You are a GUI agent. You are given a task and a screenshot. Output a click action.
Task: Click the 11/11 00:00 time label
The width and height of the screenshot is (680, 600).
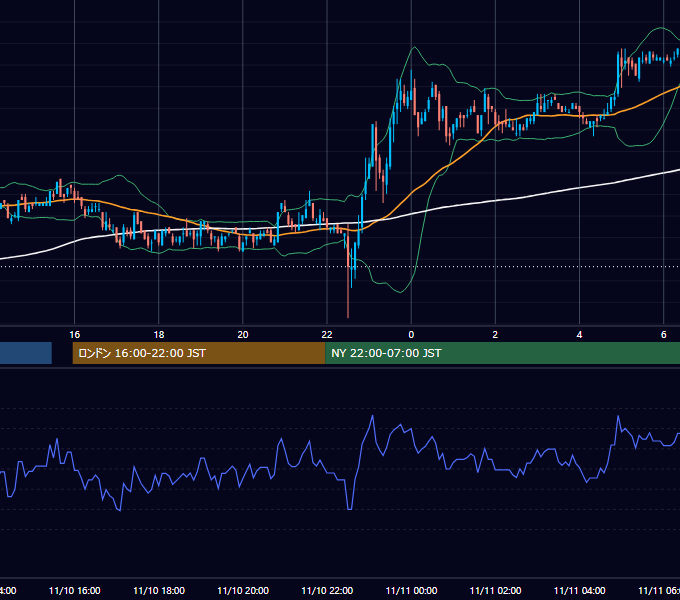coord(411,590)
